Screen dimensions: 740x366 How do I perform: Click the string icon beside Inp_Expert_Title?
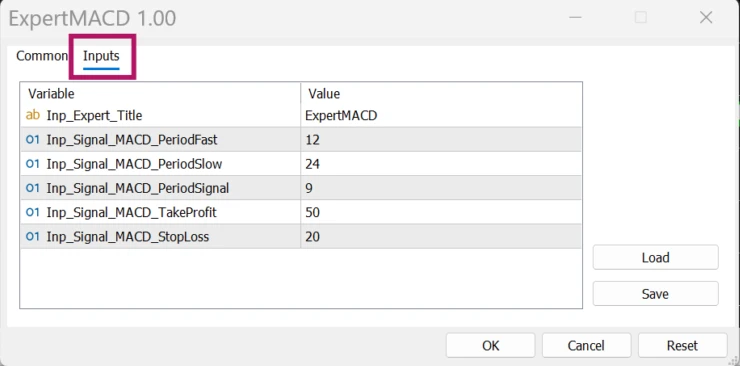(33, 115)
